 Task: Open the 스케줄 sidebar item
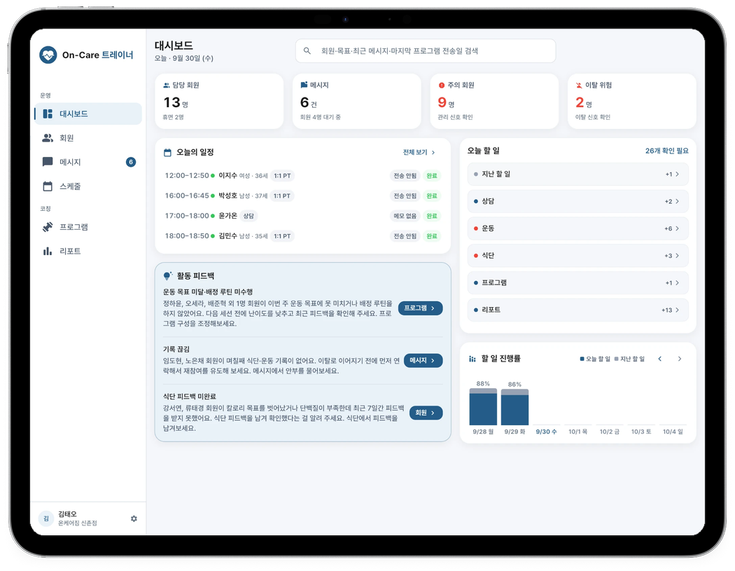pyautogui.click(x=88, y=186)
